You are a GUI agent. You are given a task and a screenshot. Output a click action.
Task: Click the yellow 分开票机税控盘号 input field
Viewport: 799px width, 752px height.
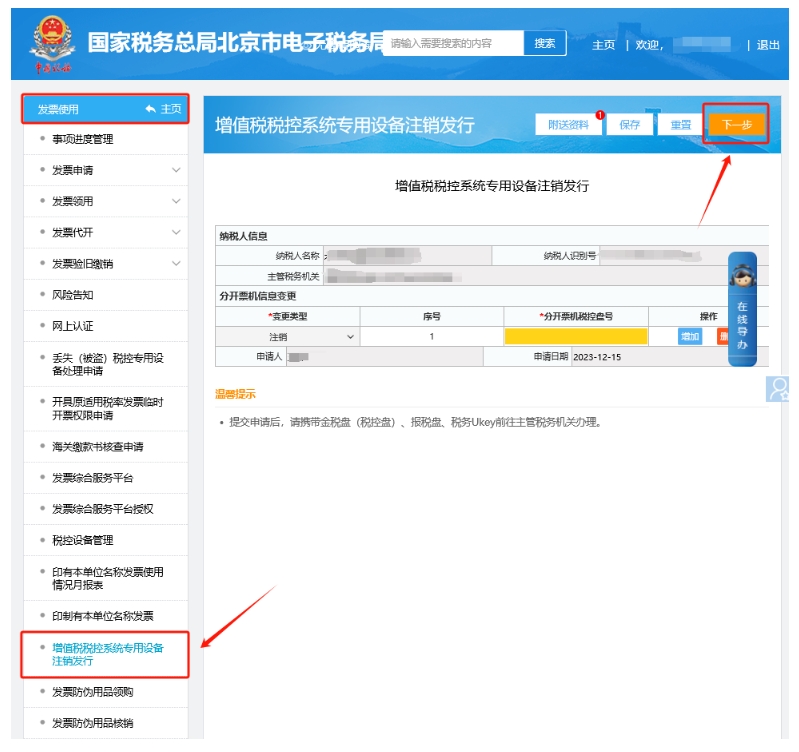point(575,337)
